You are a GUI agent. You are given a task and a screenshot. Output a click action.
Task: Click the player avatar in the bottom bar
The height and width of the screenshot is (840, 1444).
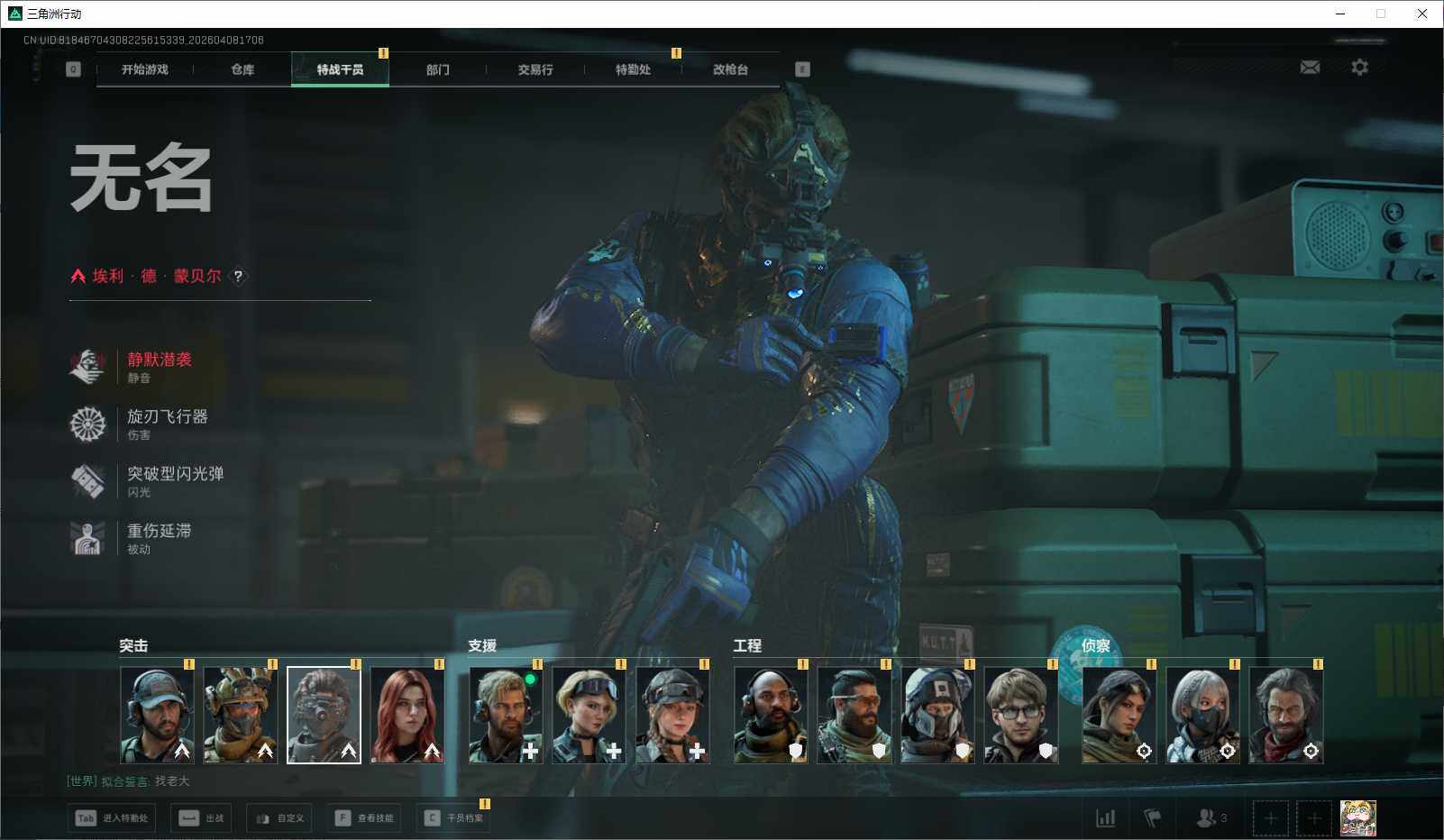pos(1358,818)
